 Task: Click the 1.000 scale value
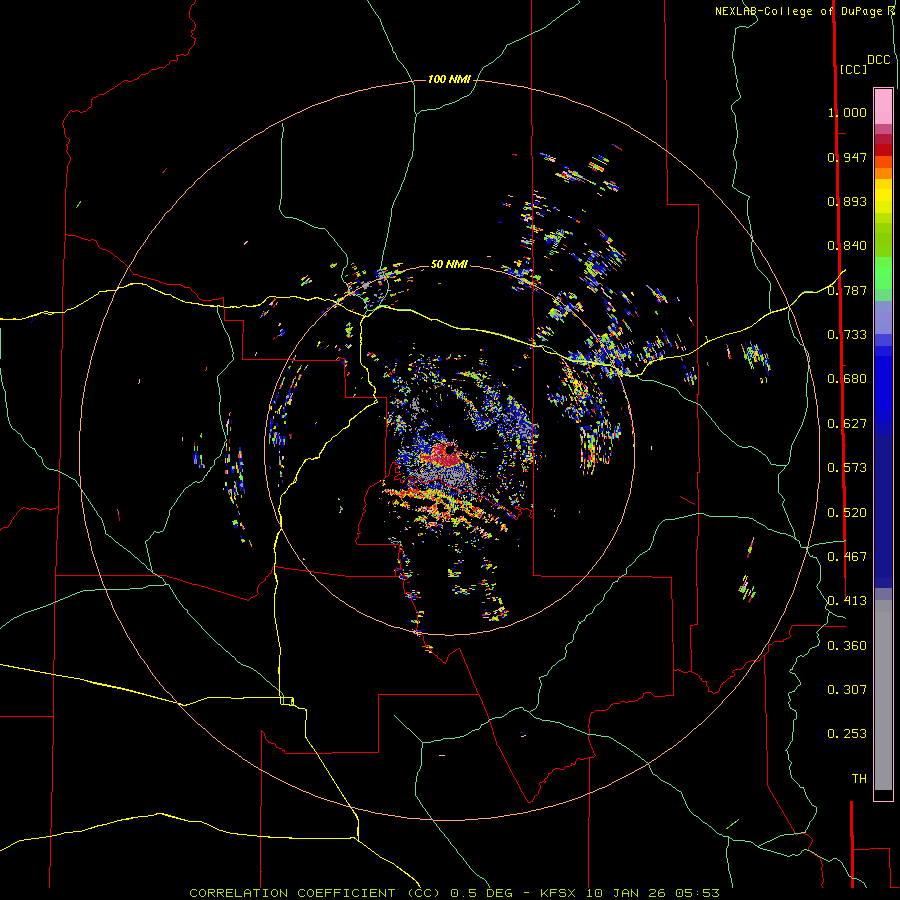pos(847,112)
